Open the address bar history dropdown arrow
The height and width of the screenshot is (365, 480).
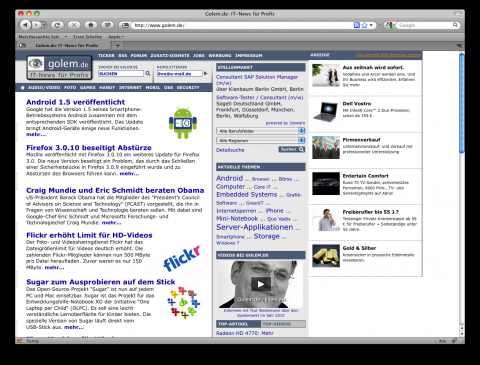[371, 25]
